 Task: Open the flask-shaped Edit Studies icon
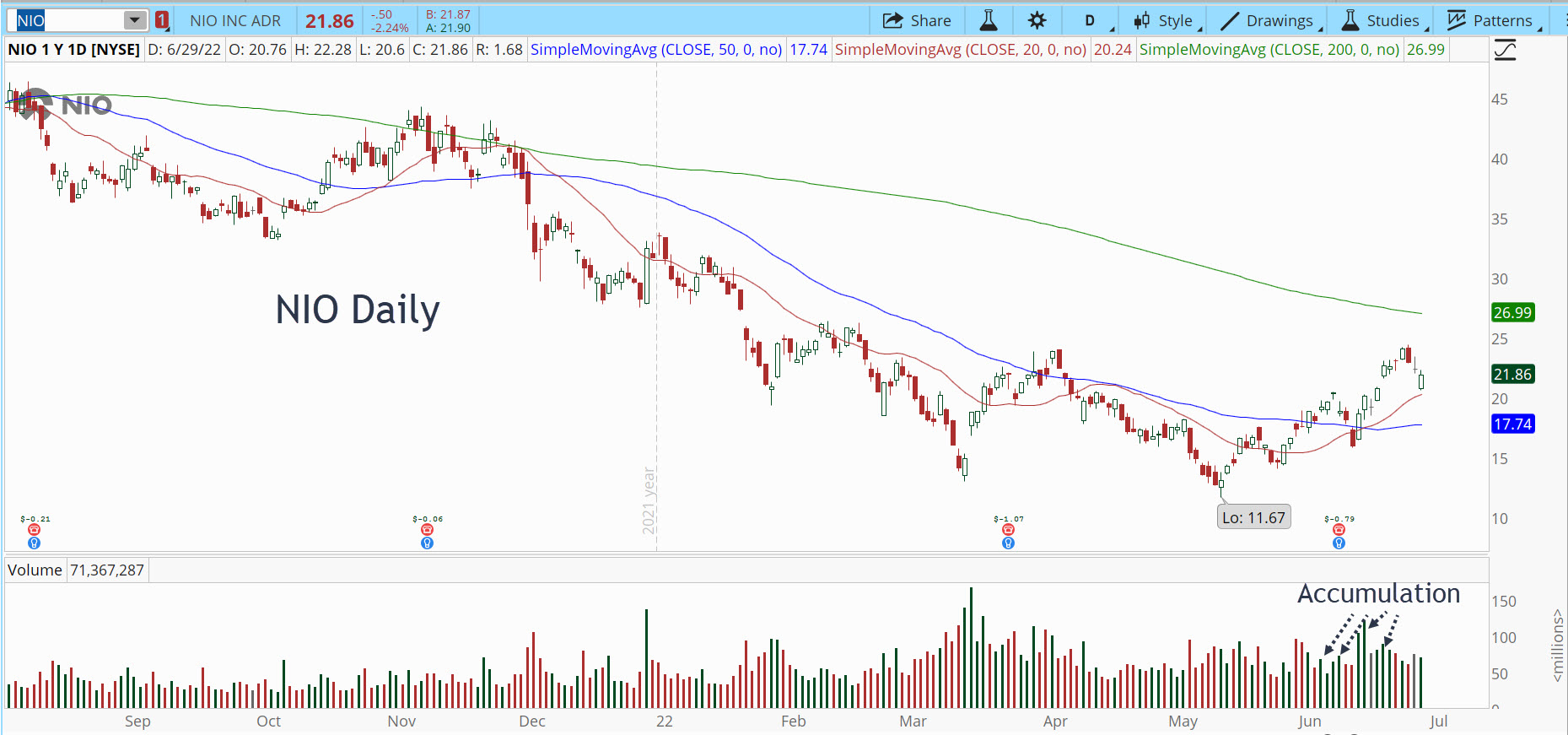coord(989,20)
